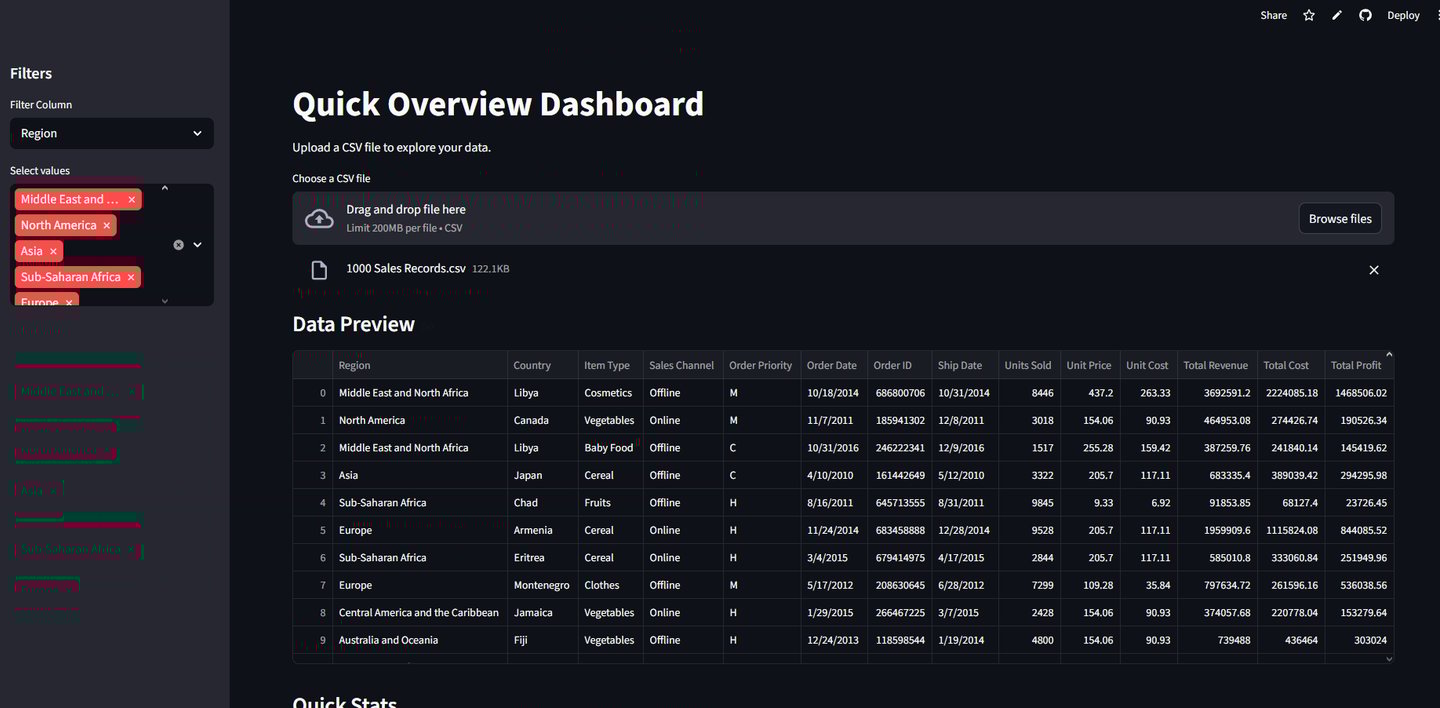Select order ID 686800706 cell
The image size is (1440, 708).
tap(899, 393)
